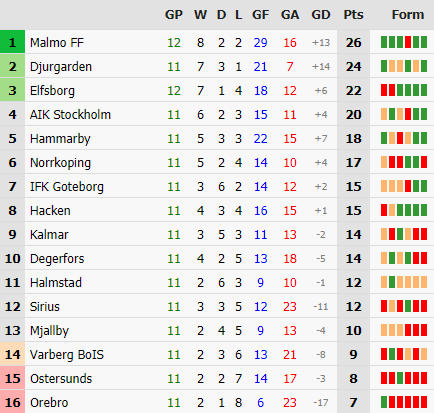Viewport: 434px width, 413px height.
Task: Click the GD column header
Action: (x=321, y=15)
